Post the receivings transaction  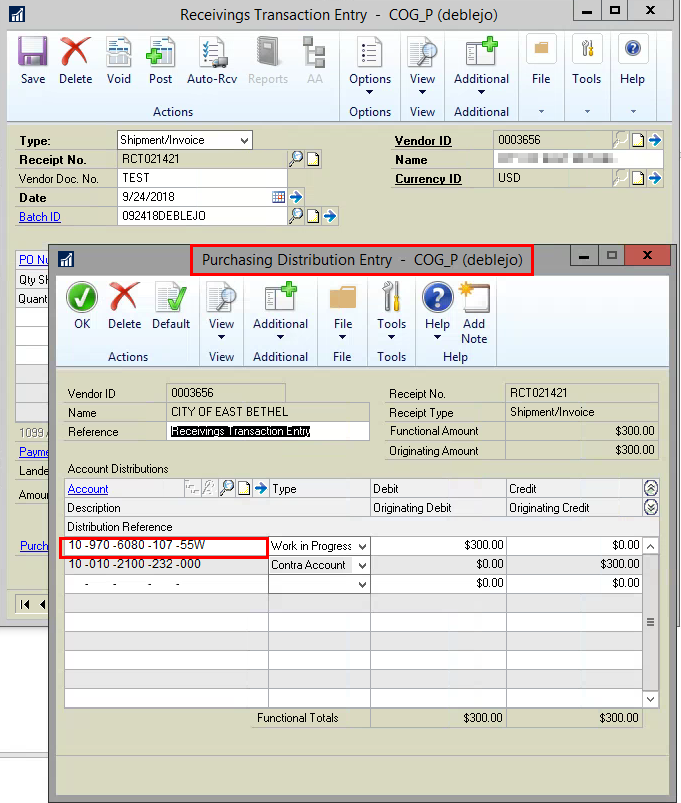(161, 60)
